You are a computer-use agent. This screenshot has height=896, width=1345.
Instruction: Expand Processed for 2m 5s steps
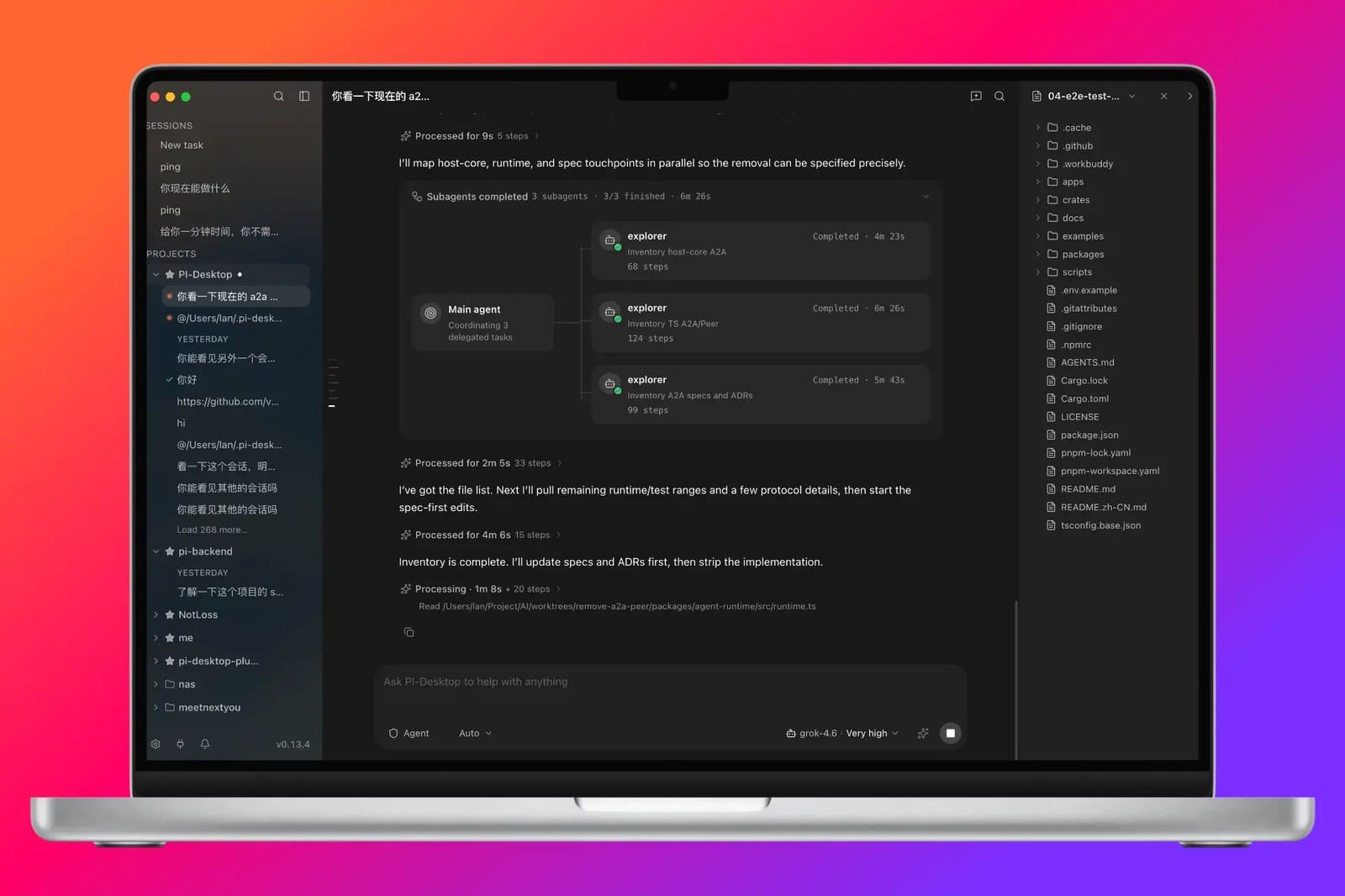[481, 463]
